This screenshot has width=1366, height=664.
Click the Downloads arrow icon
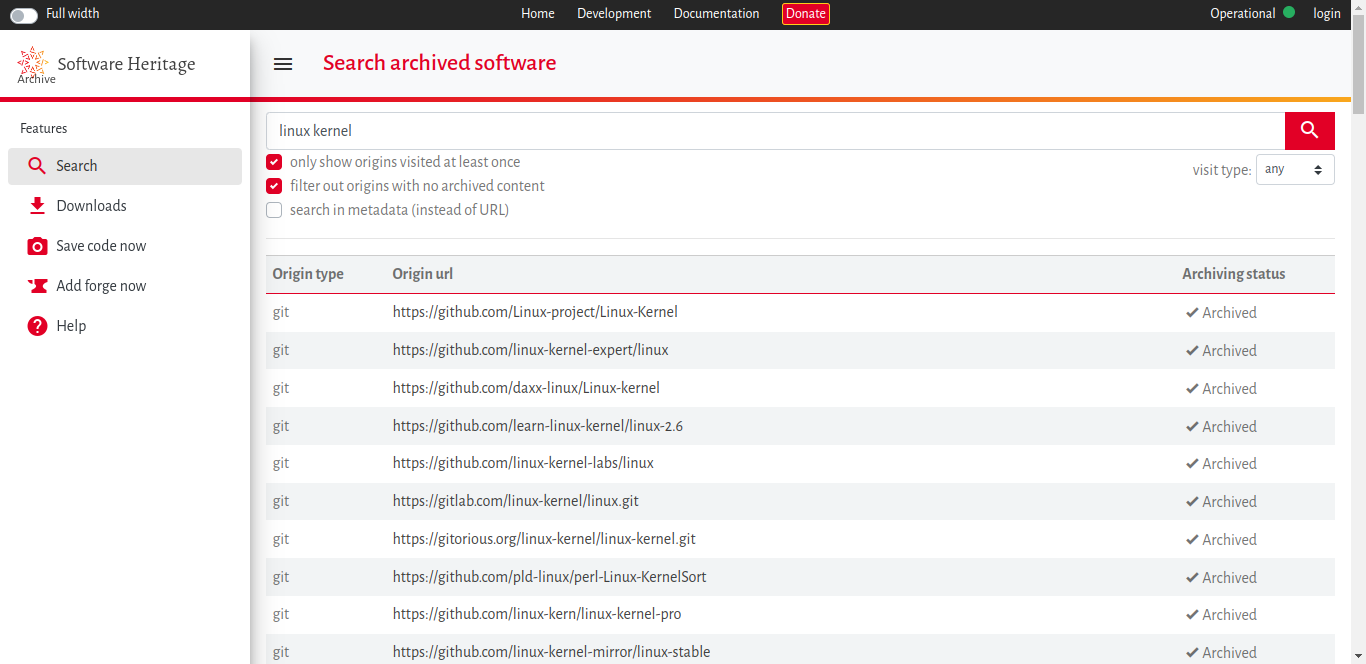(x=37, y=206)
